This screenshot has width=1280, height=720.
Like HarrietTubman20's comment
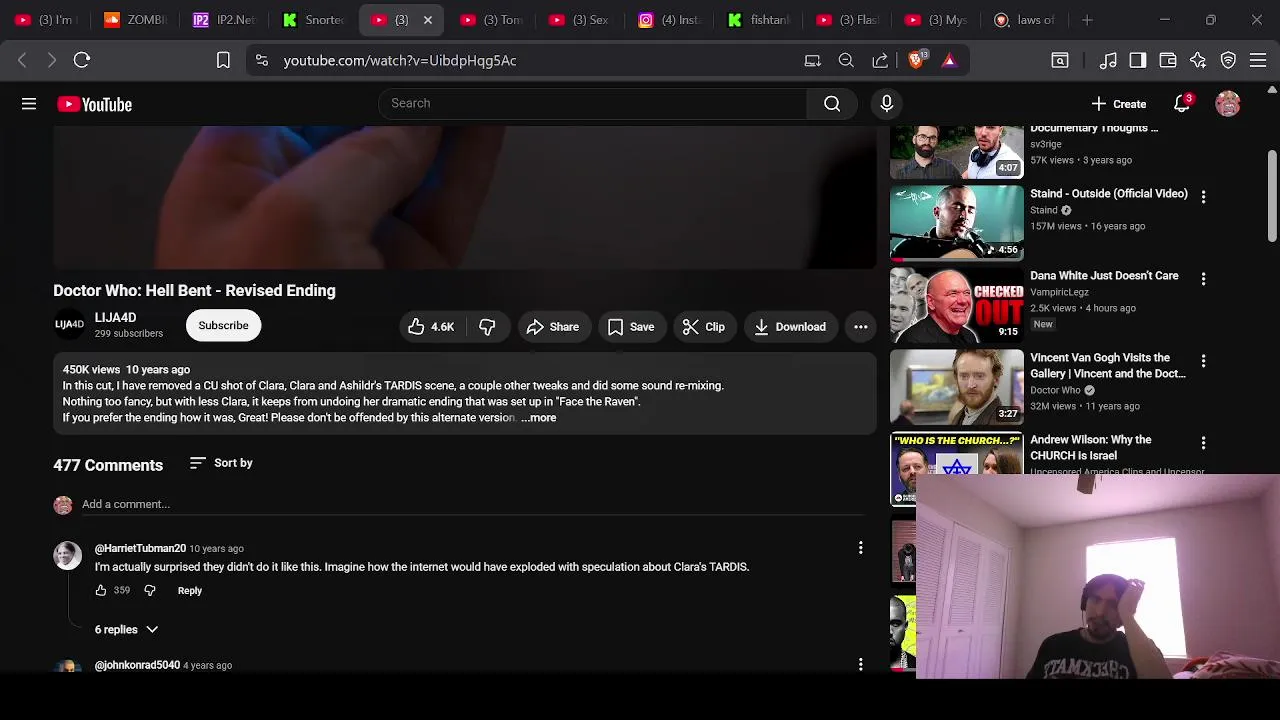101,590
